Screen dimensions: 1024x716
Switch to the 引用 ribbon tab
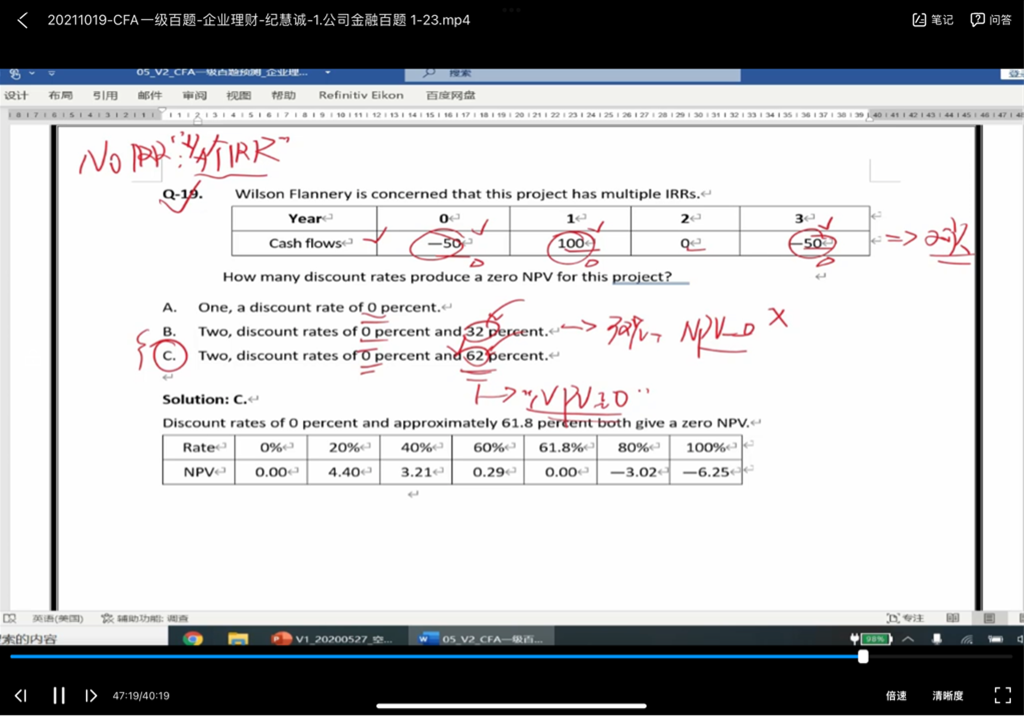[105, 95]
